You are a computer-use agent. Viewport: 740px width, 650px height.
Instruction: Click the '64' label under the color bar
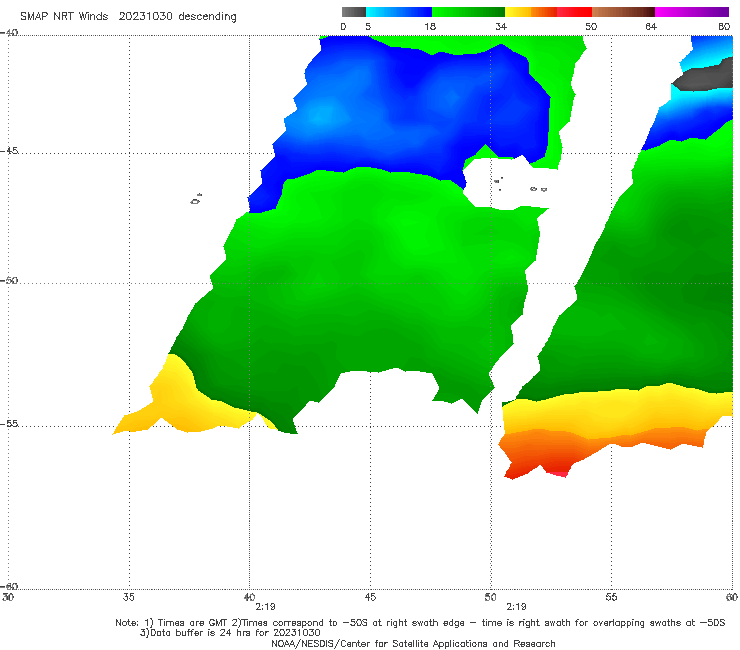651,27
